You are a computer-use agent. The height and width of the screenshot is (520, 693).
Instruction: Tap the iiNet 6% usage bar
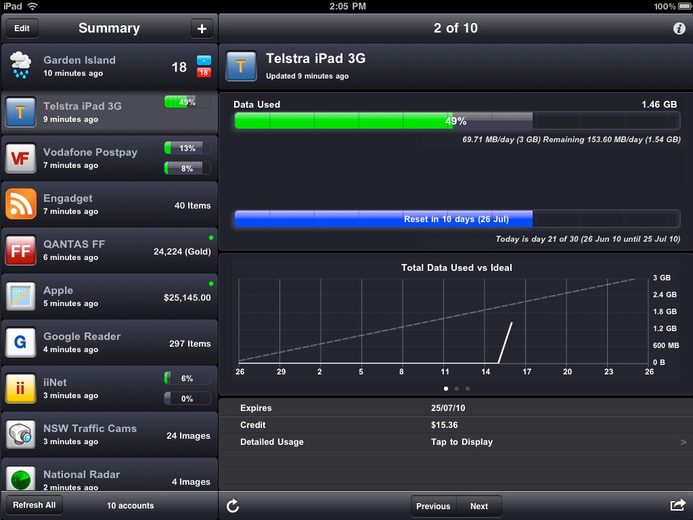click(x=187, y=378)
